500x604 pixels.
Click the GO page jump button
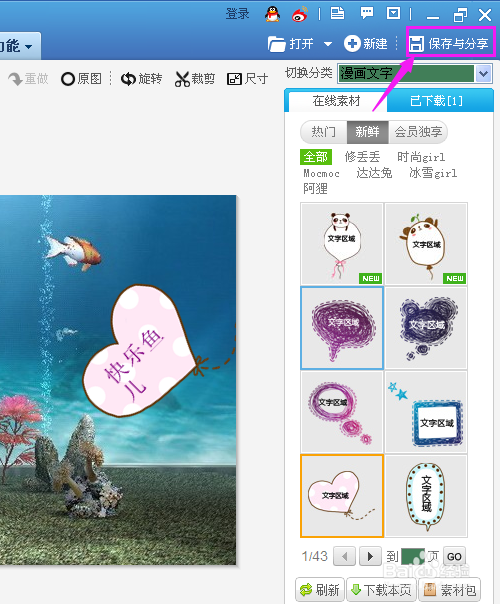point(454,556)
